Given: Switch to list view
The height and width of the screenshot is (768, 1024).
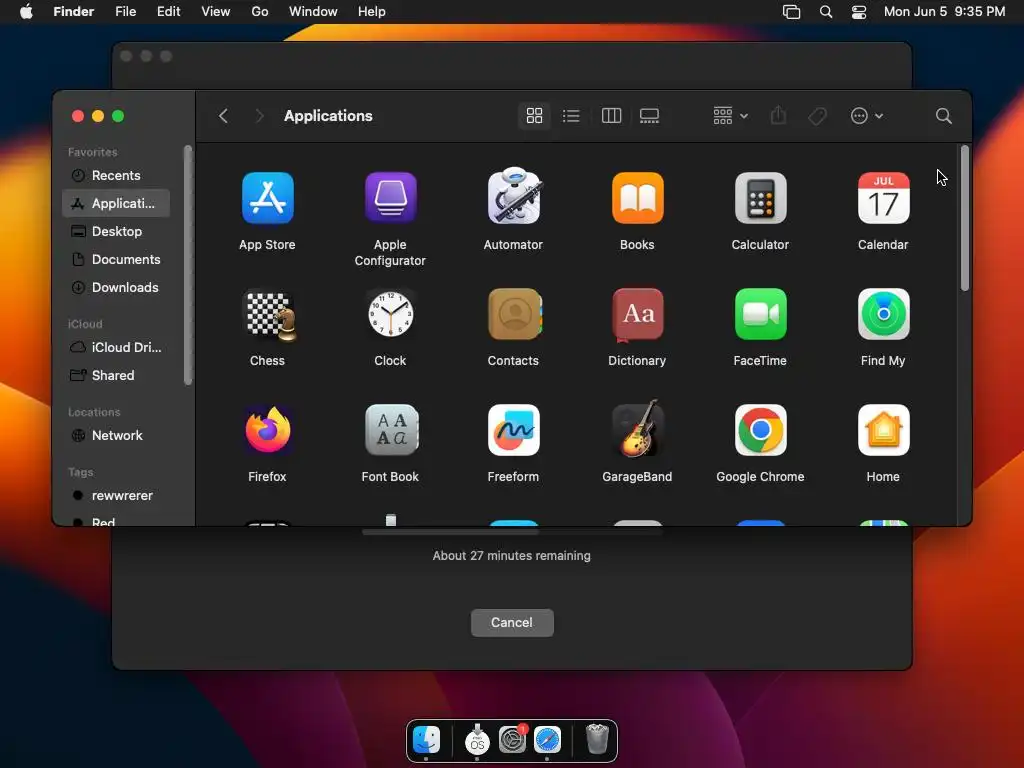Looking at the screenshot, I should (571, 116).
